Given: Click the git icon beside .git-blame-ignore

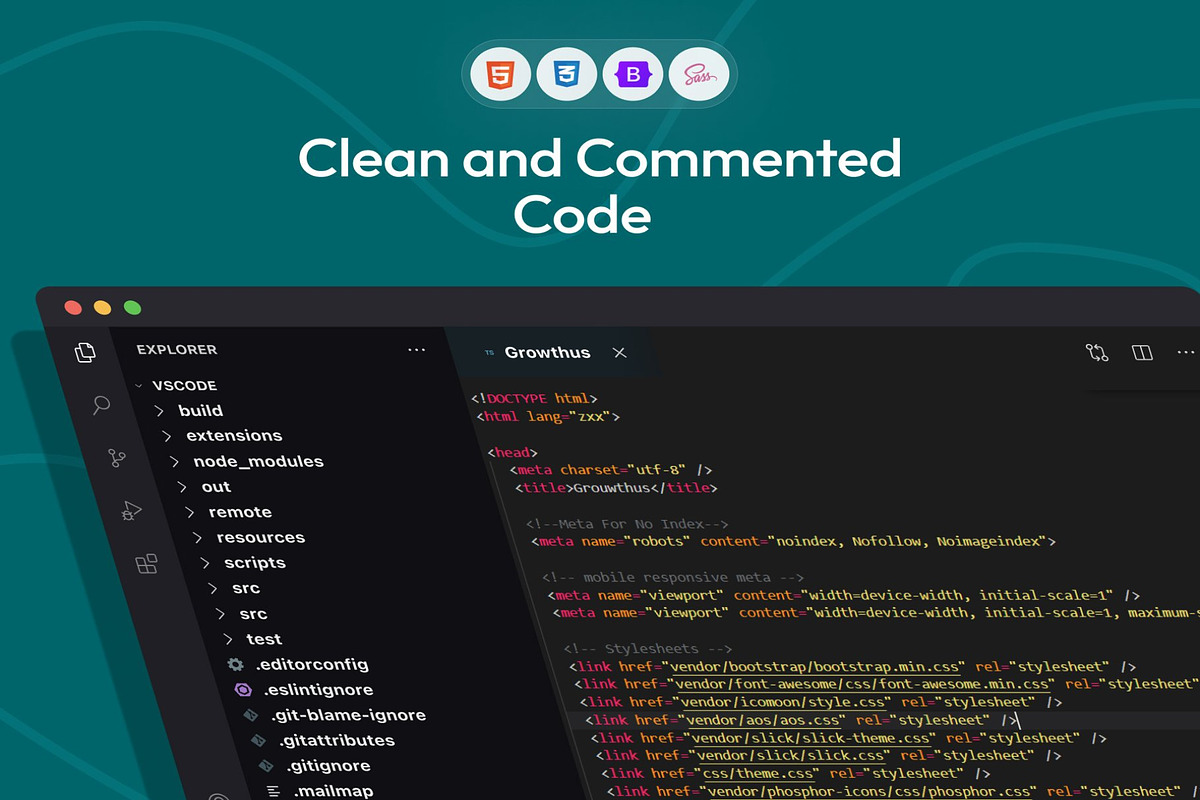Looking at the screenshot, I should (251, 715).
